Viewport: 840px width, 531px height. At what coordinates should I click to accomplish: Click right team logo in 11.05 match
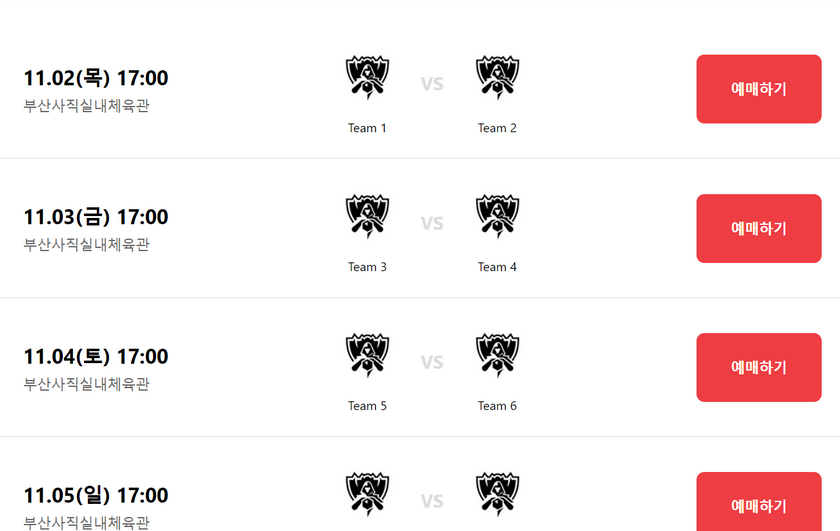[x=497, y=494]
